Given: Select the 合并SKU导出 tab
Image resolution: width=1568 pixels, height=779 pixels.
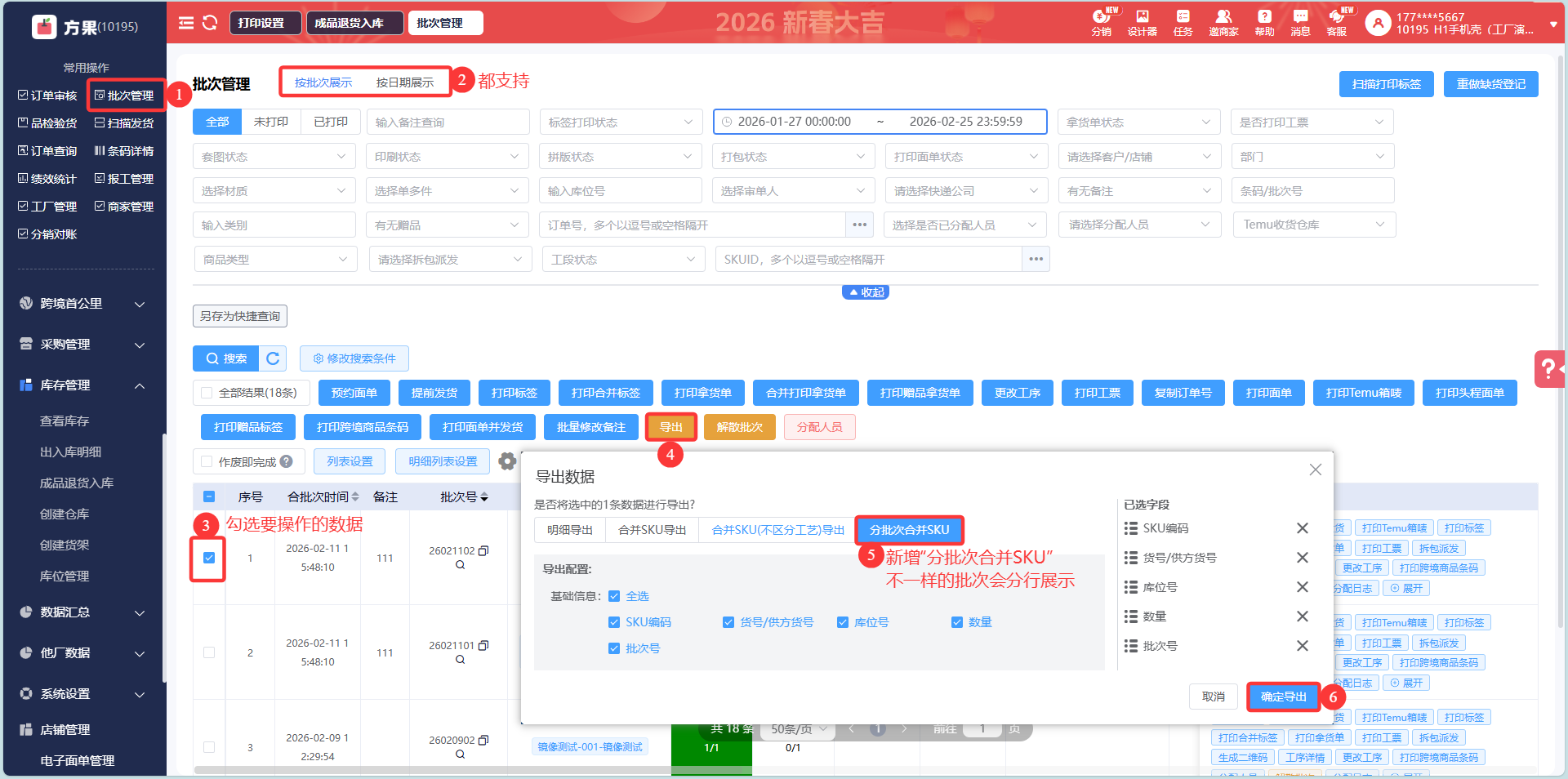Looking at the screenshot, I should pyautogui.click(x=652, y=530).
